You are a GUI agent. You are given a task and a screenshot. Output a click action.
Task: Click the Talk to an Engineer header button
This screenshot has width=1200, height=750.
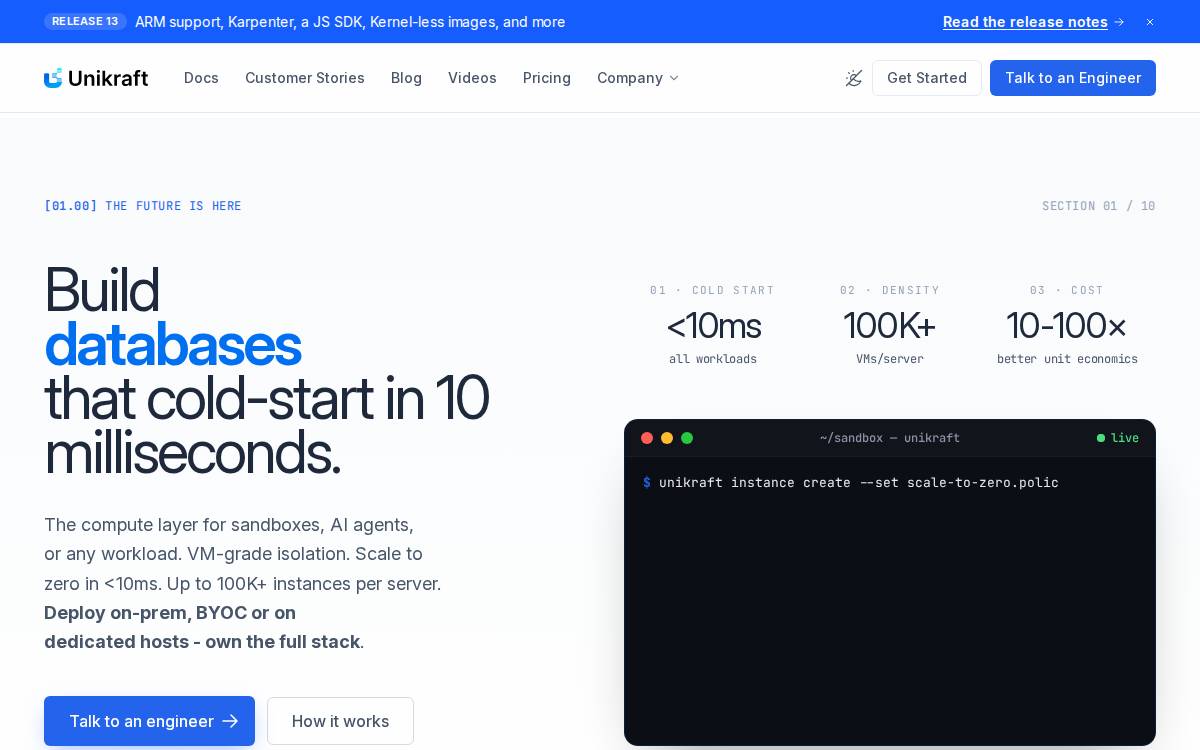(x=1073, y=78)
